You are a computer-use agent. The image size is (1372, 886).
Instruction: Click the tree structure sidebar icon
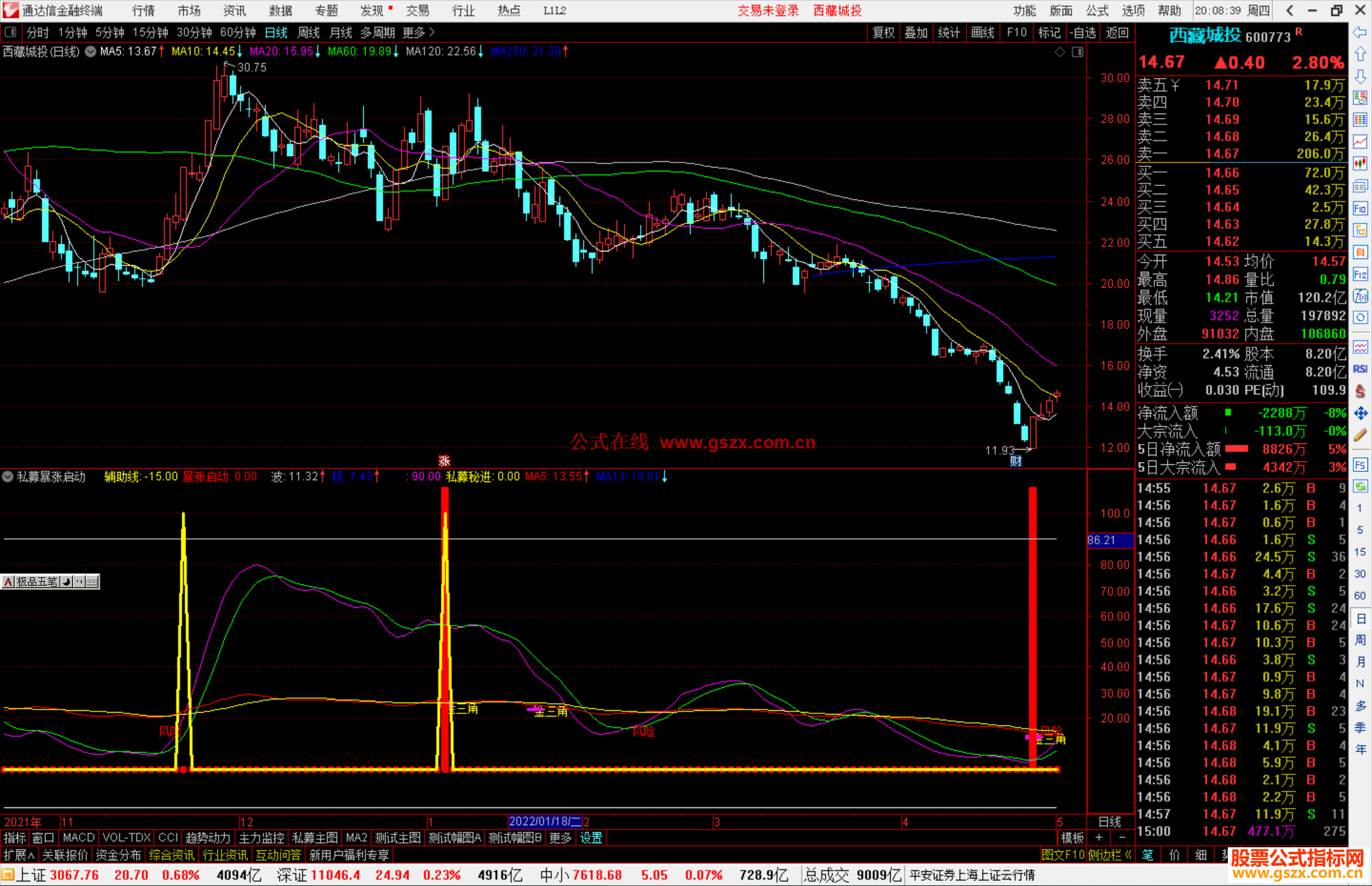[1360, 230]
